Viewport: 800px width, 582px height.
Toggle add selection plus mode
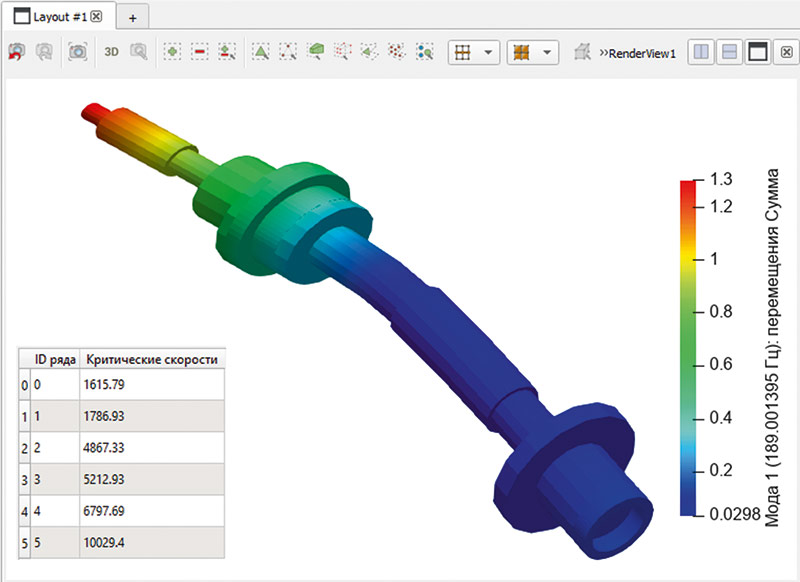(173, 53)
